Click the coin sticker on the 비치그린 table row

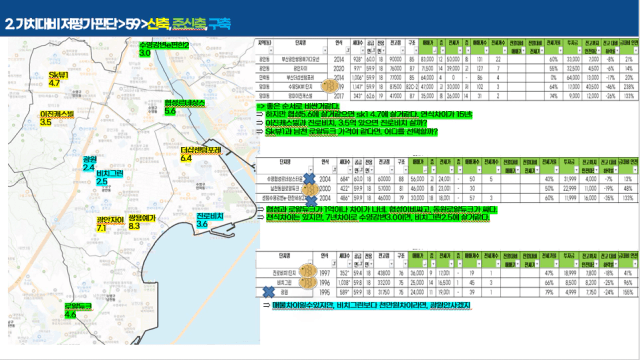point(308,282)
